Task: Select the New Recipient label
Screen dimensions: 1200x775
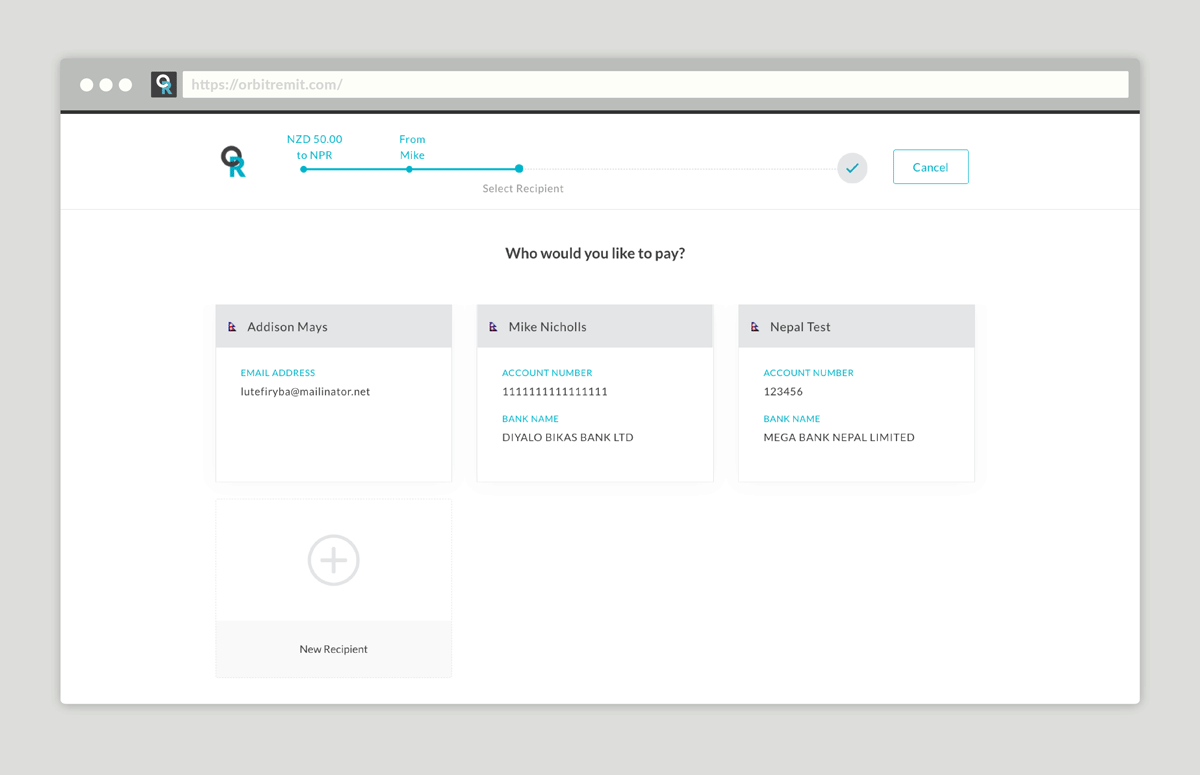Action: (x=333, y=649)
